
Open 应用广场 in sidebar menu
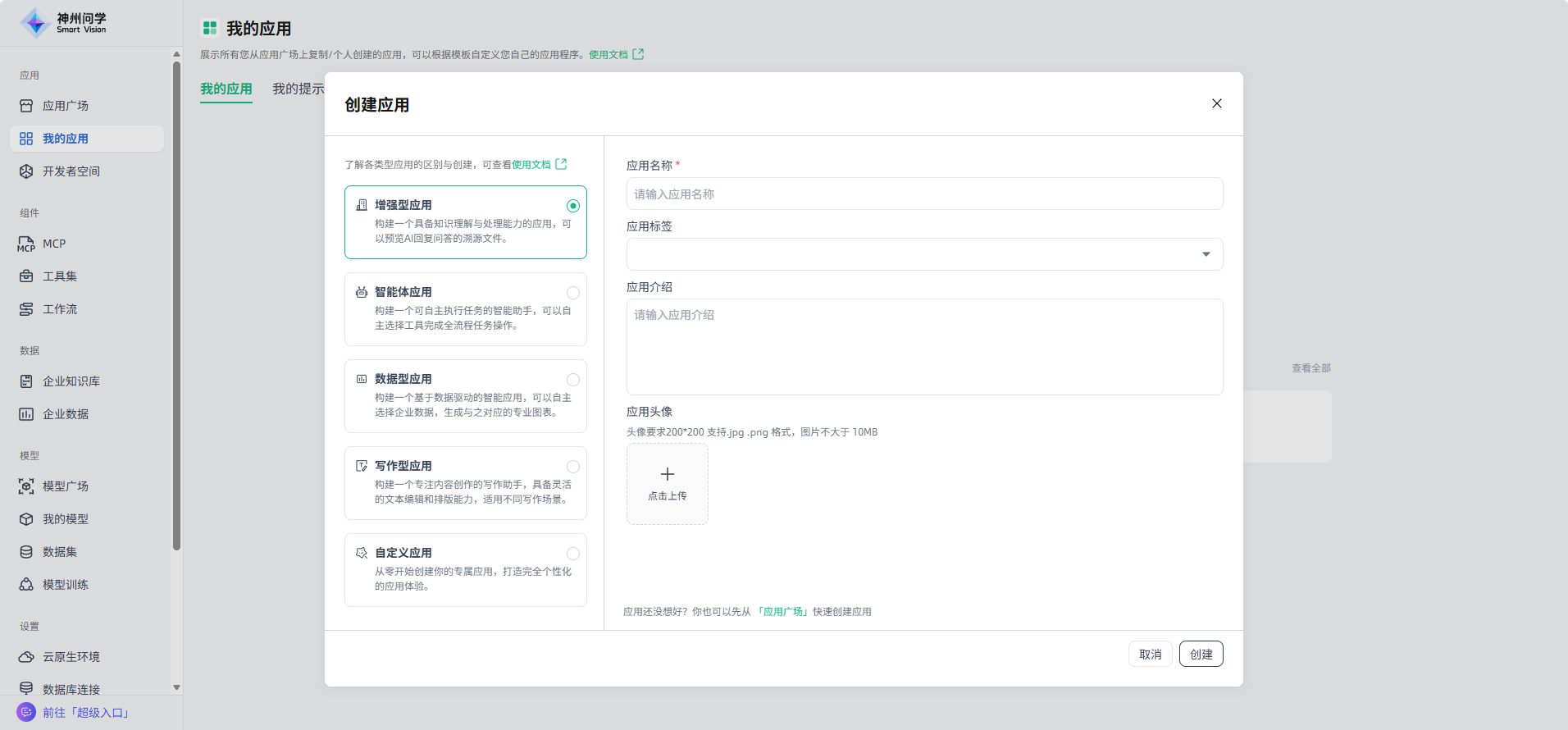click(x=66, y=106)
